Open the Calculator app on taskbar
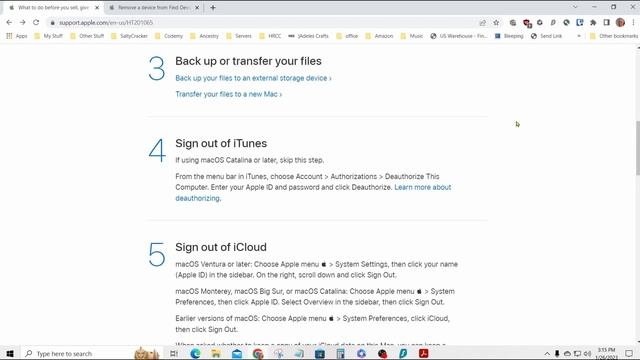The height and width of the screenshot is (360, 640). 340,353
